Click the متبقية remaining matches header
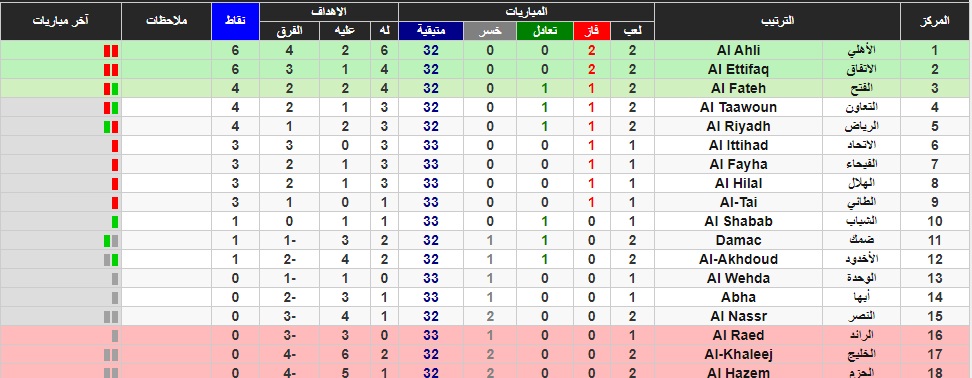972x378 pixels. tap(431, 31)
